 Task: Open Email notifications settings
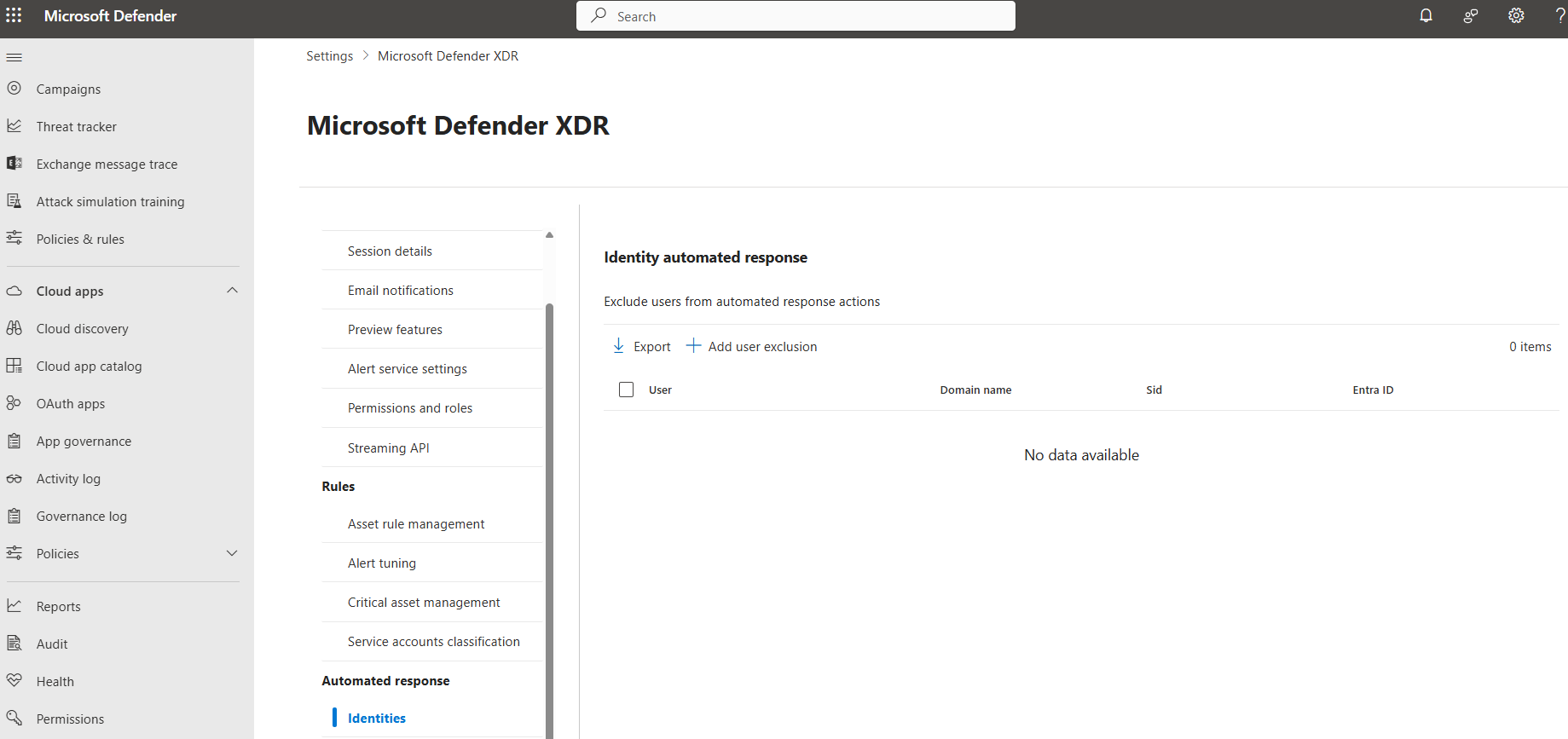(432, 290)
